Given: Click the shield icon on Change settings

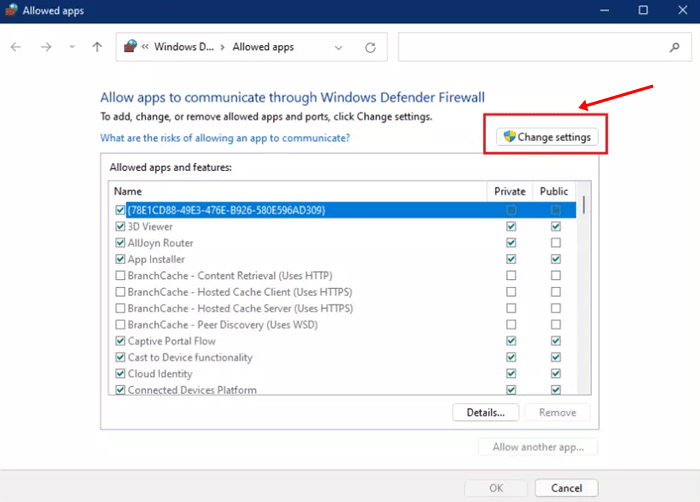Looking at the screenshot, I should (509, 137).
